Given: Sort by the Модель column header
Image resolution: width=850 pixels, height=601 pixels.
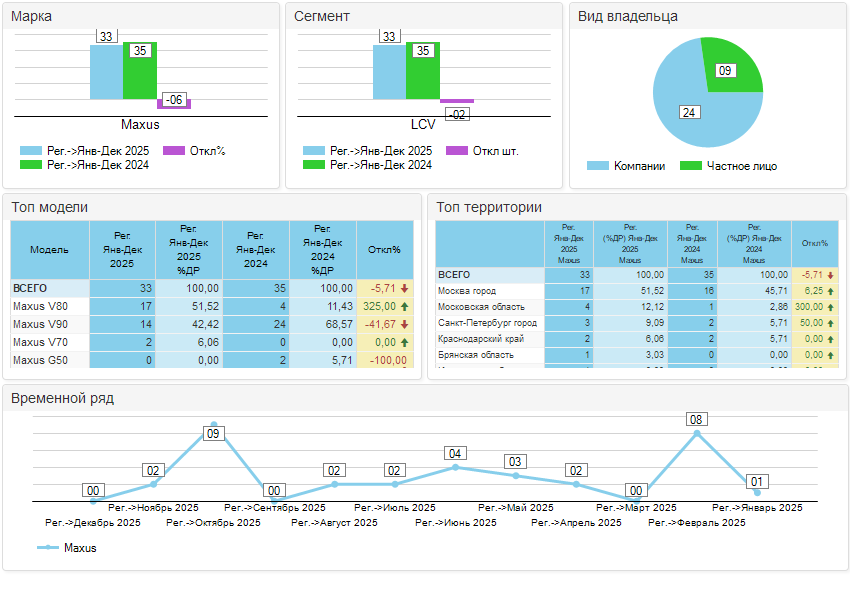Looking at the screenshot, I should pos(49,249).
